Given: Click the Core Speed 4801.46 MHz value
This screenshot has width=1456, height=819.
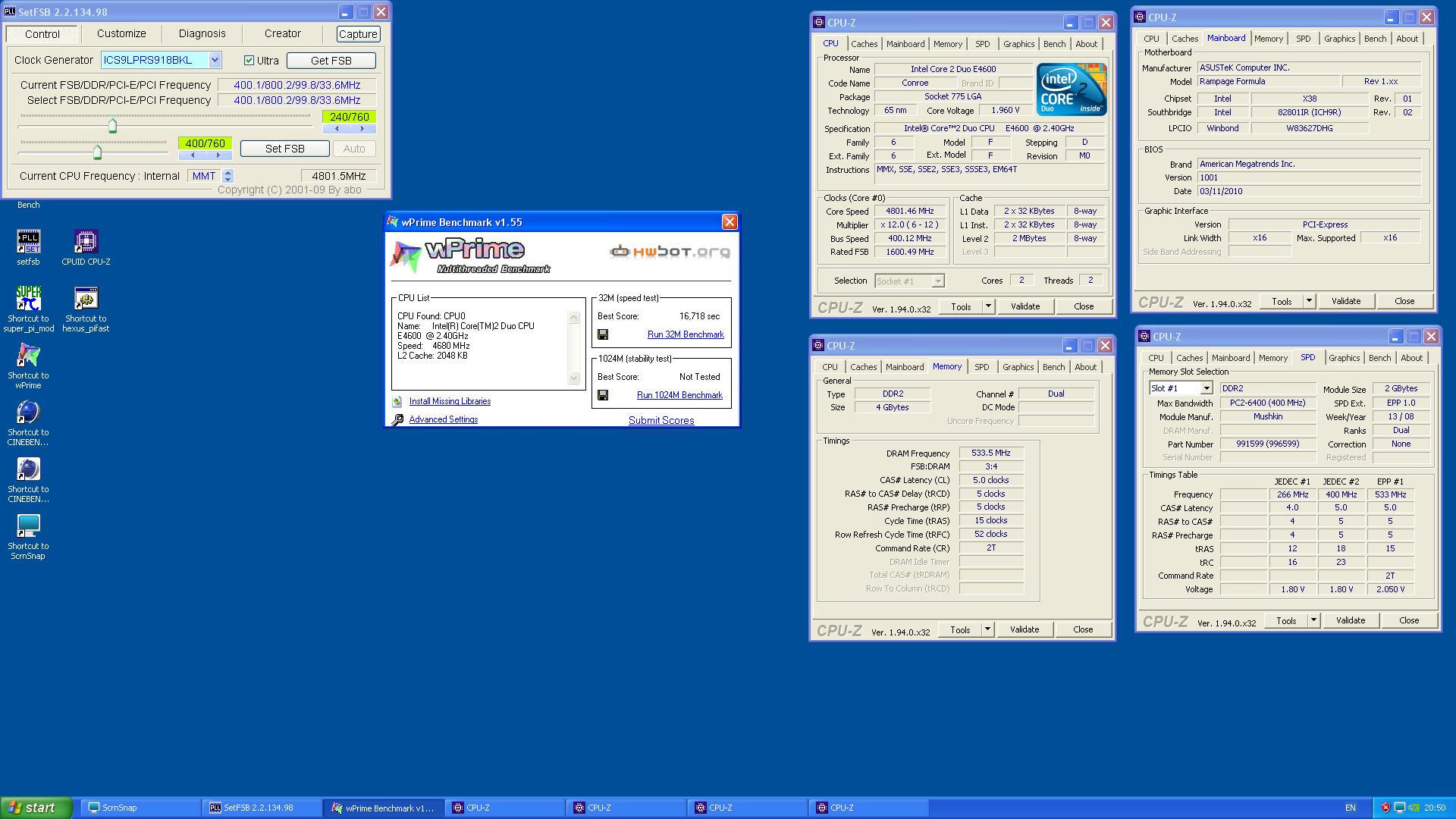Looking at the screenshot, I should point(910,212).
